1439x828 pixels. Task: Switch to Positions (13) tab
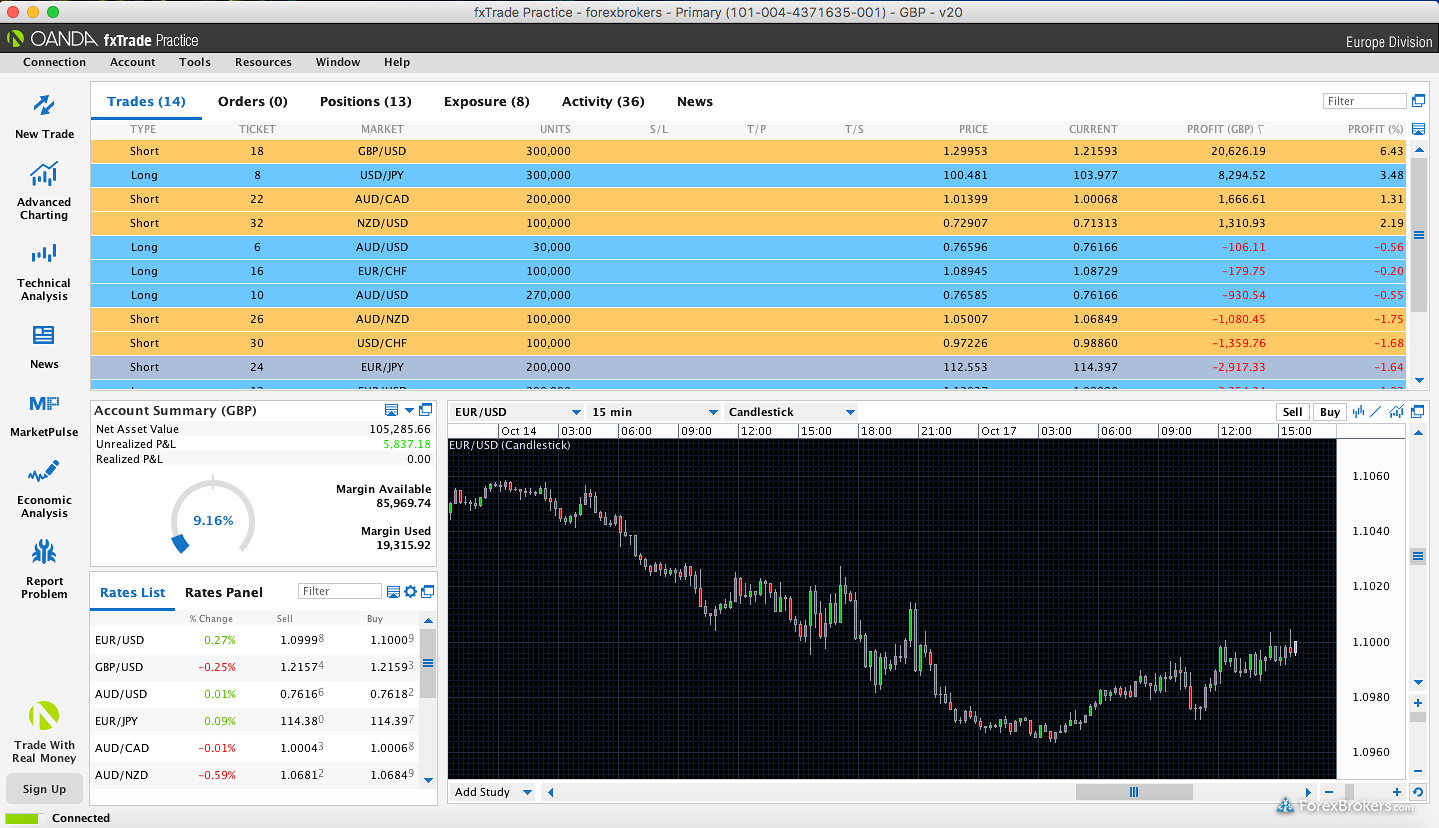point(366,101)
